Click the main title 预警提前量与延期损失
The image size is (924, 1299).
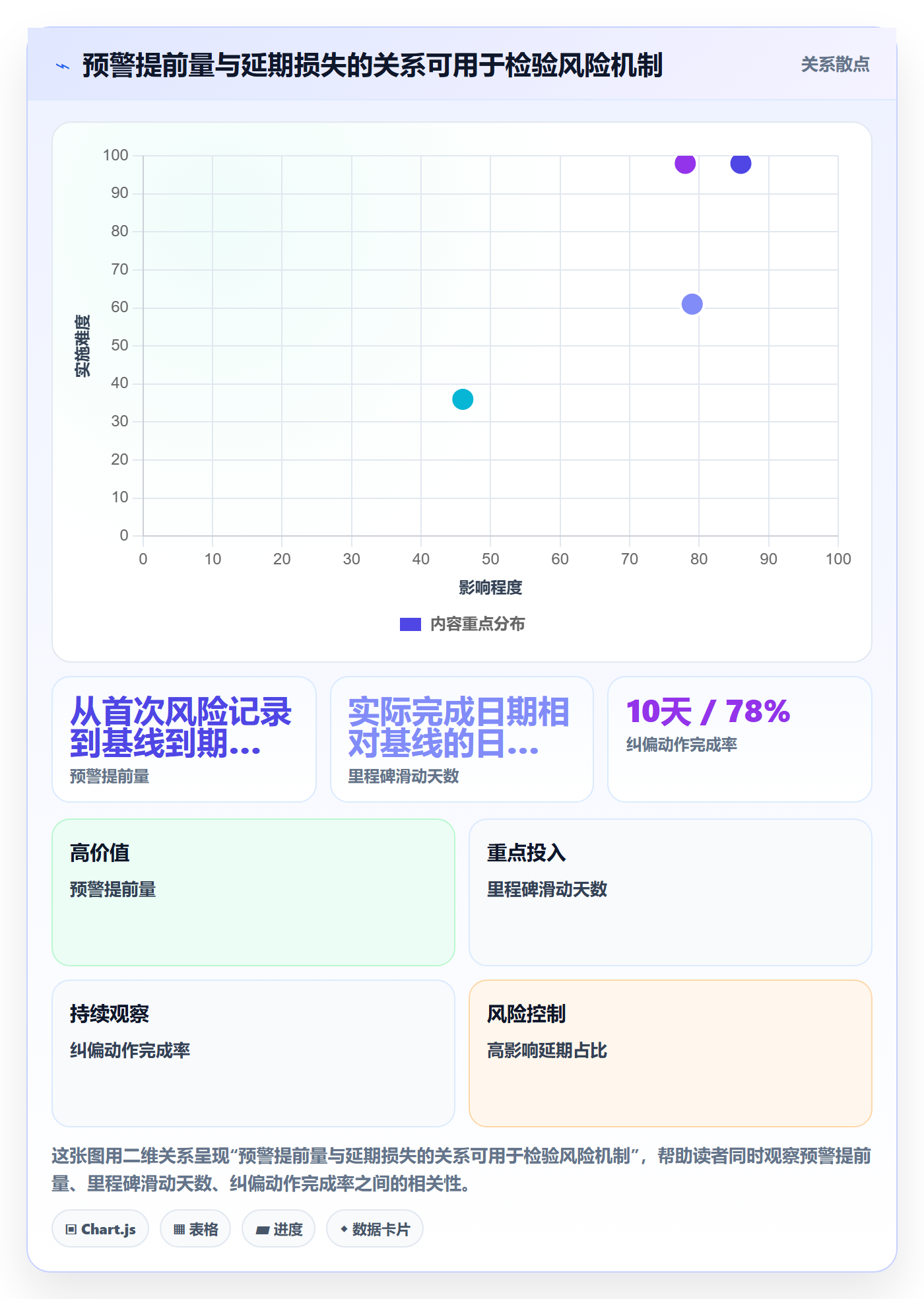[x=372, y=65]
